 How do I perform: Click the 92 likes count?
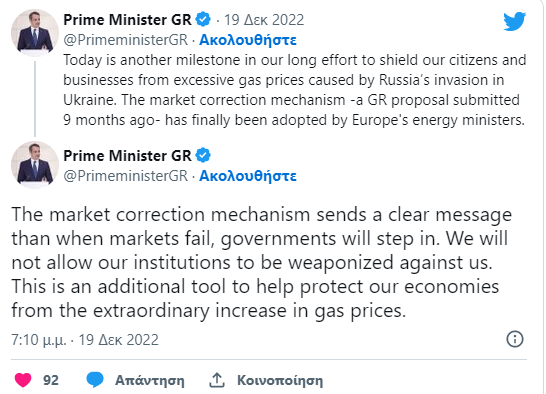click(51, 380)
